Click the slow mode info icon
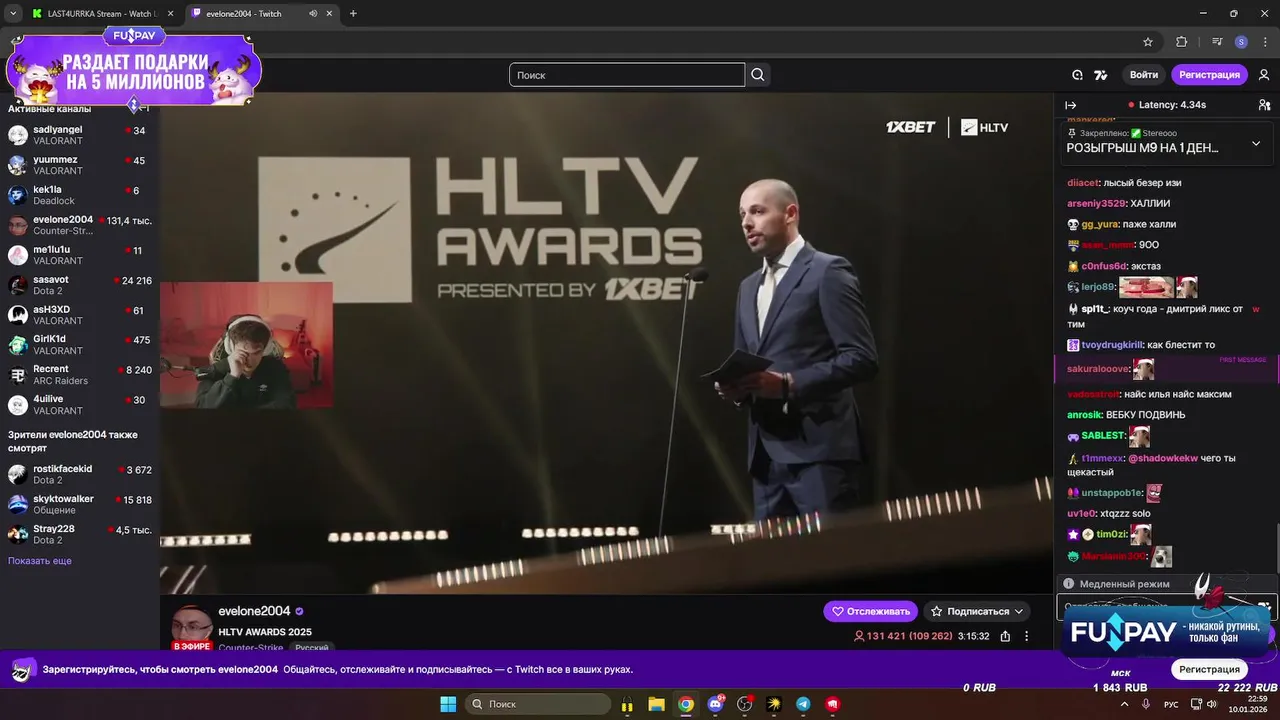 pos(1069,584)
